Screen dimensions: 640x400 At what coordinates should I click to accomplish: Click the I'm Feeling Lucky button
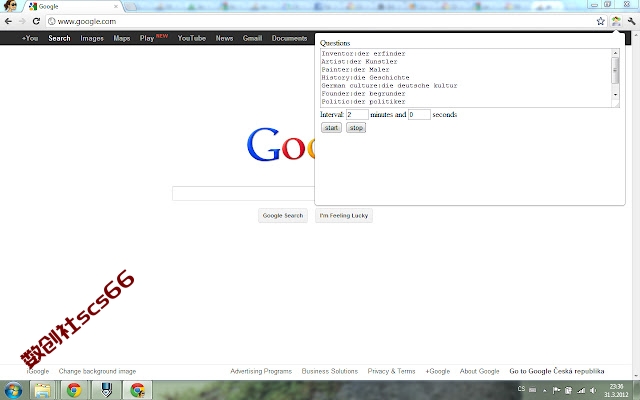click(x=344, y=216)
